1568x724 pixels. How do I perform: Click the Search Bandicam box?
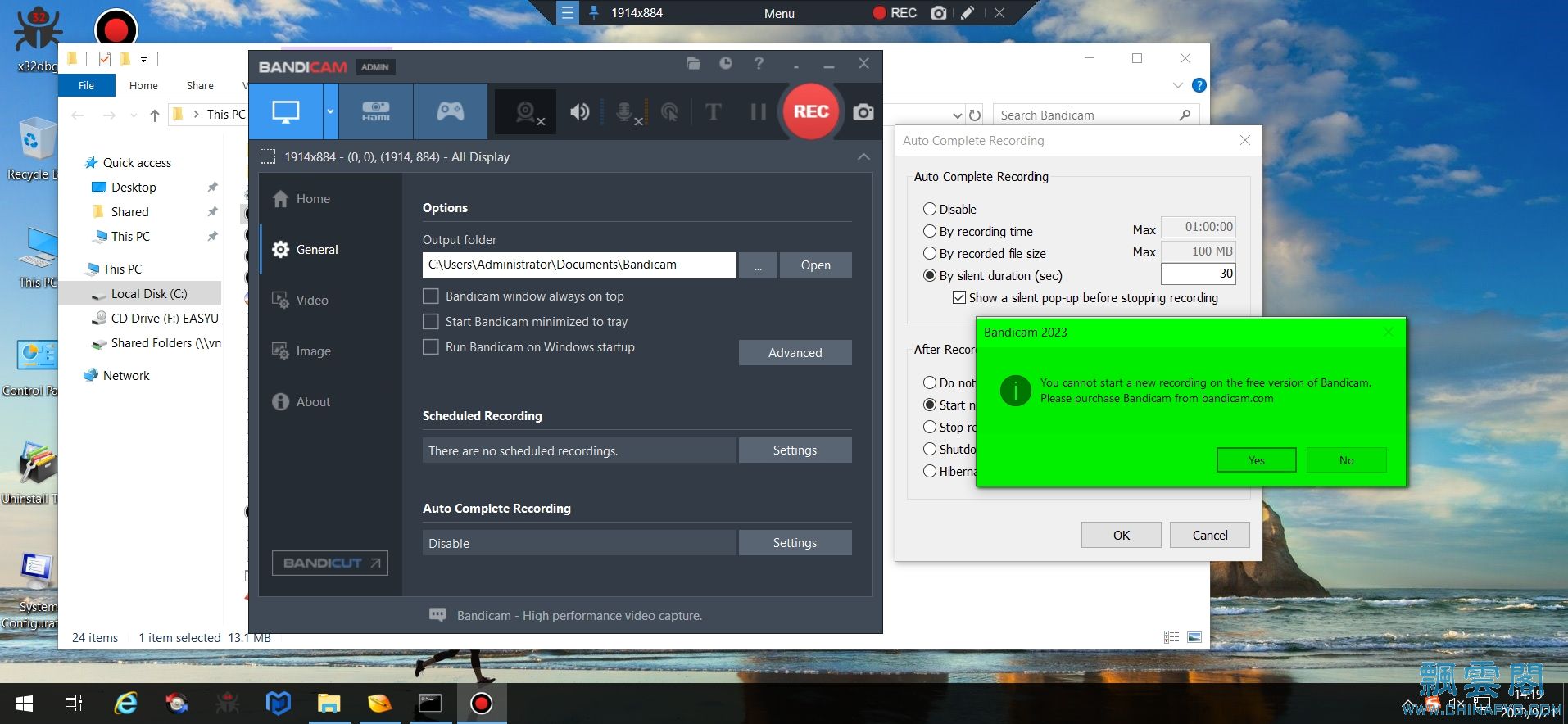[1096, 115]
